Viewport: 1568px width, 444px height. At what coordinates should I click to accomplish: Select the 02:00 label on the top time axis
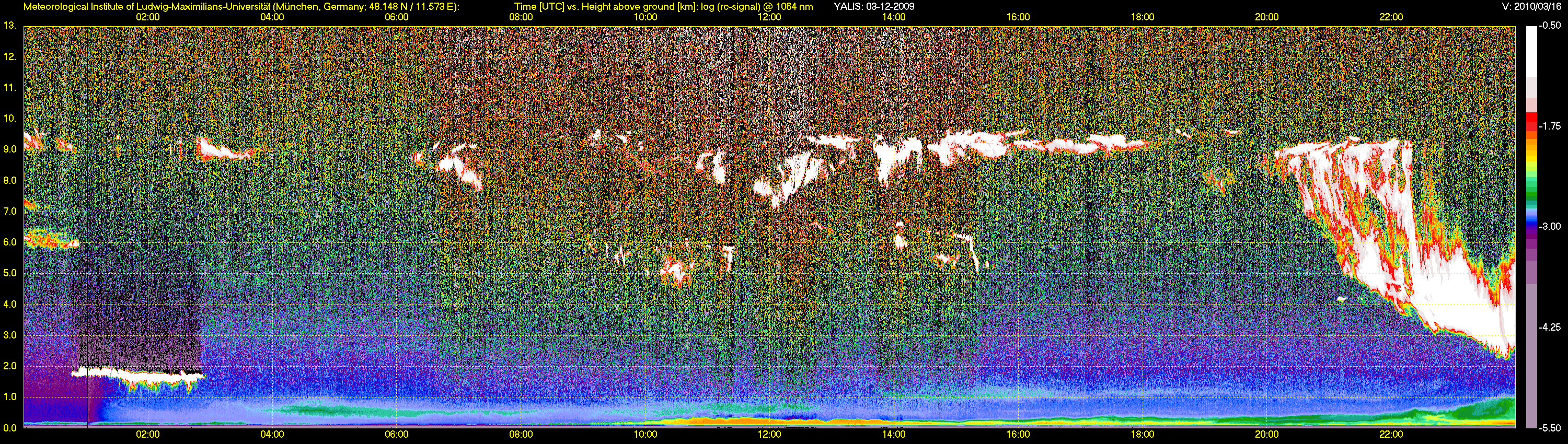click(x=148, y=17)
